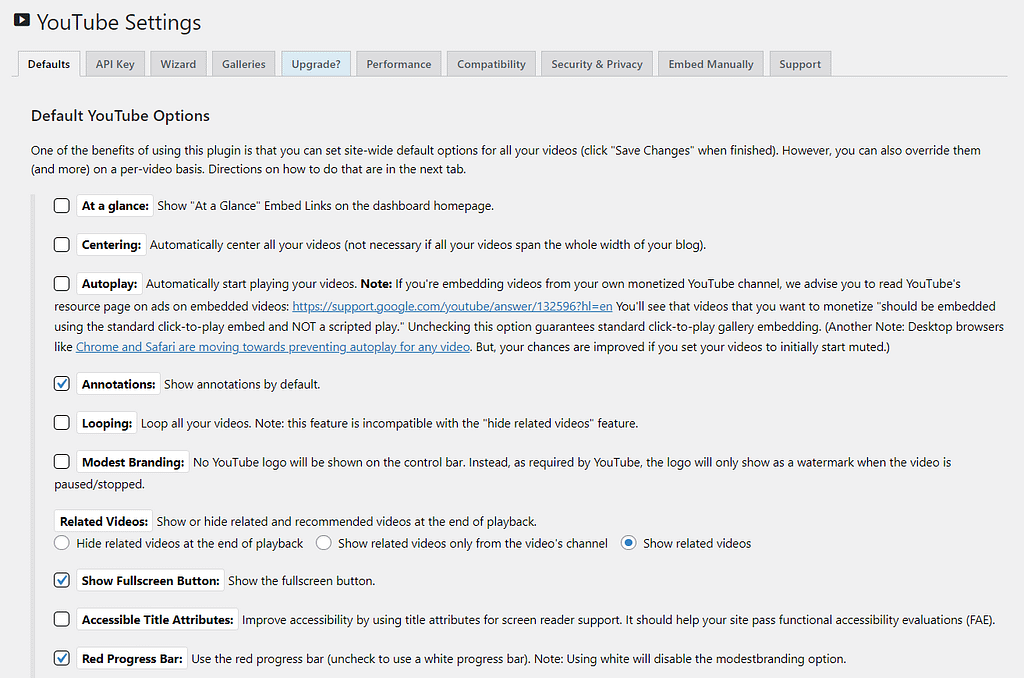Viewport: 1024px width, 678px height.
Task: Open the Embed Manually tab
Action: point(710,63)
